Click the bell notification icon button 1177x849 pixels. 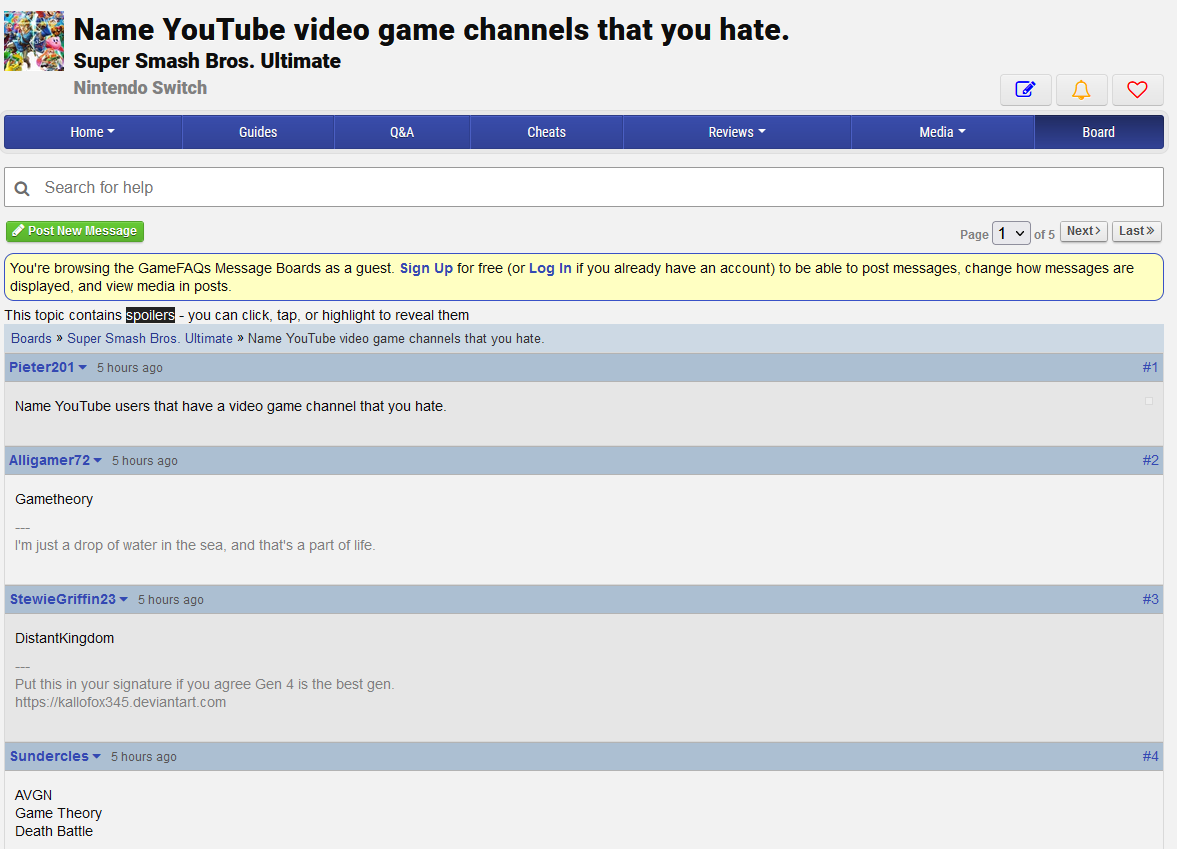[1081, 90]
